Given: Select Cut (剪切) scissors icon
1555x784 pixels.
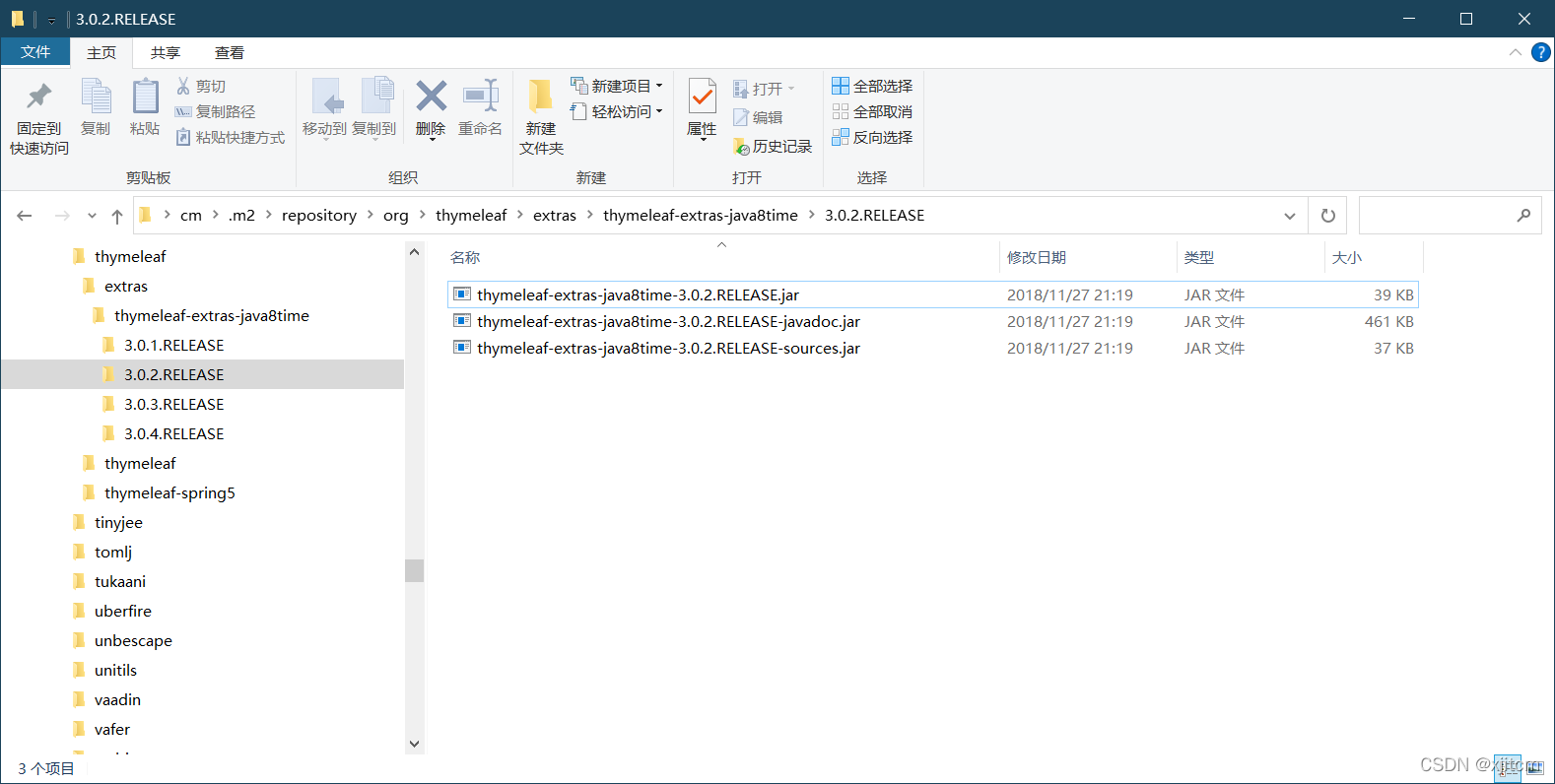Looking at the screenshot, I should point(183,86).
